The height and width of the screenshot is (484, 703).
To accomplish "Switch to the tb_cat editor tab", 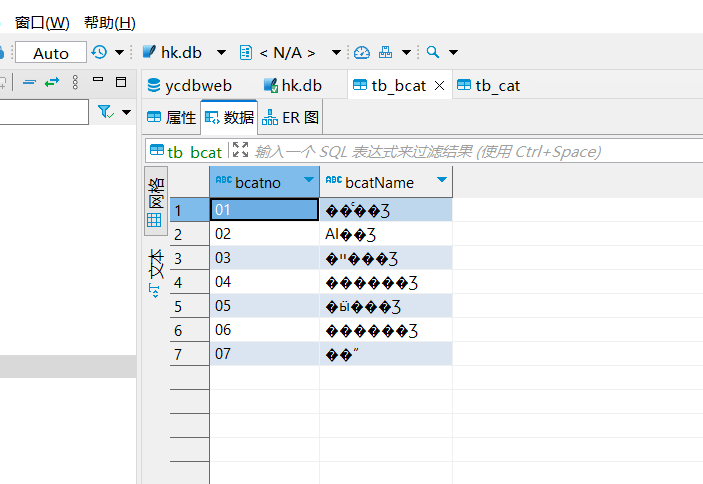I will (x=489, y=85).
